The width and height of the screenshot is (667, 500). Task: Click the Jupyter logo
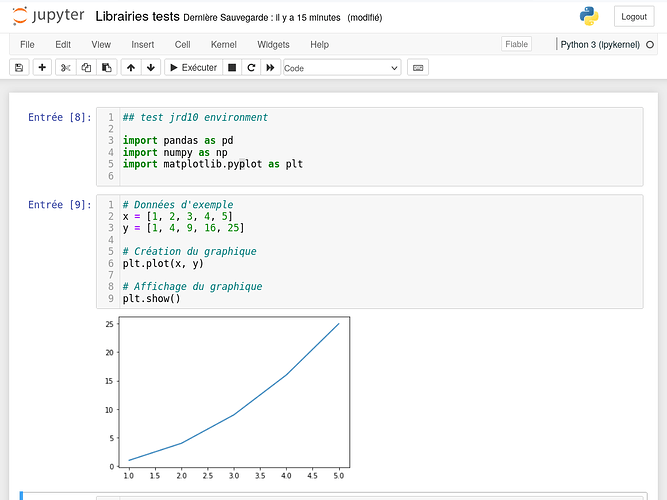coord(48,16)
